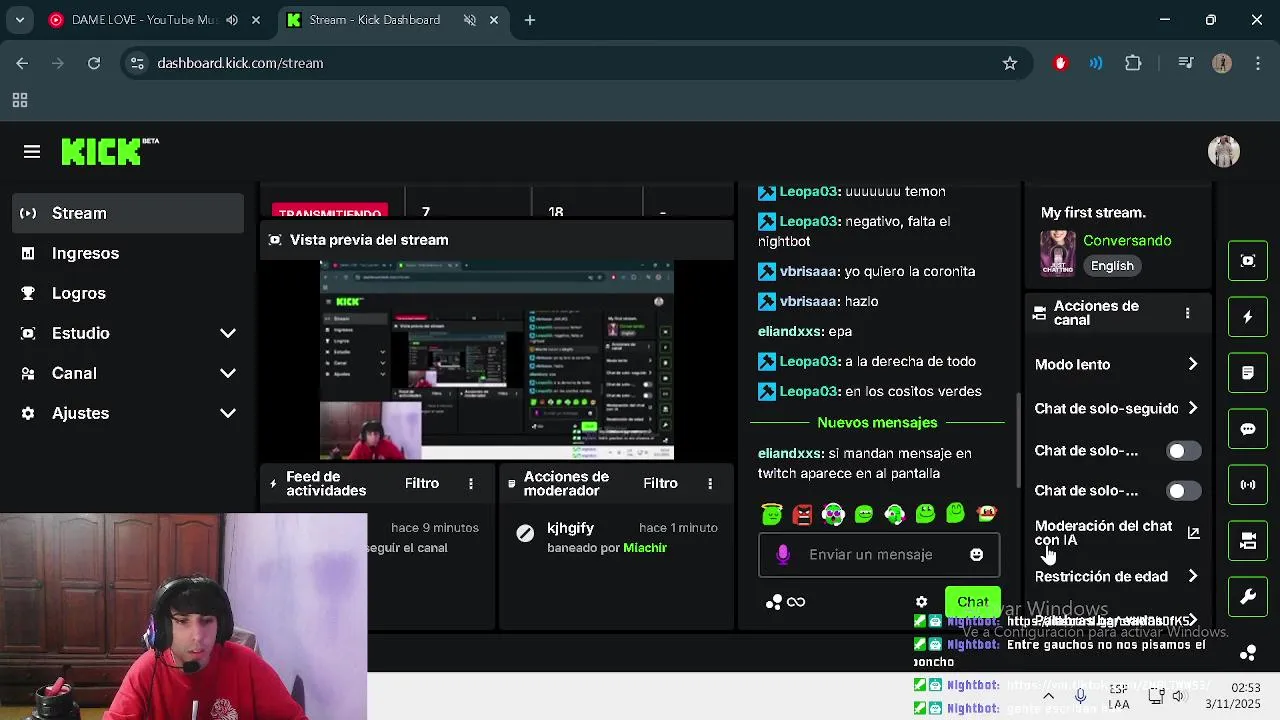This screenshot has height=720, width=1280.
Task: Toggle Chat de solo switch below solo-seguidores
Action: [1185, 451]
